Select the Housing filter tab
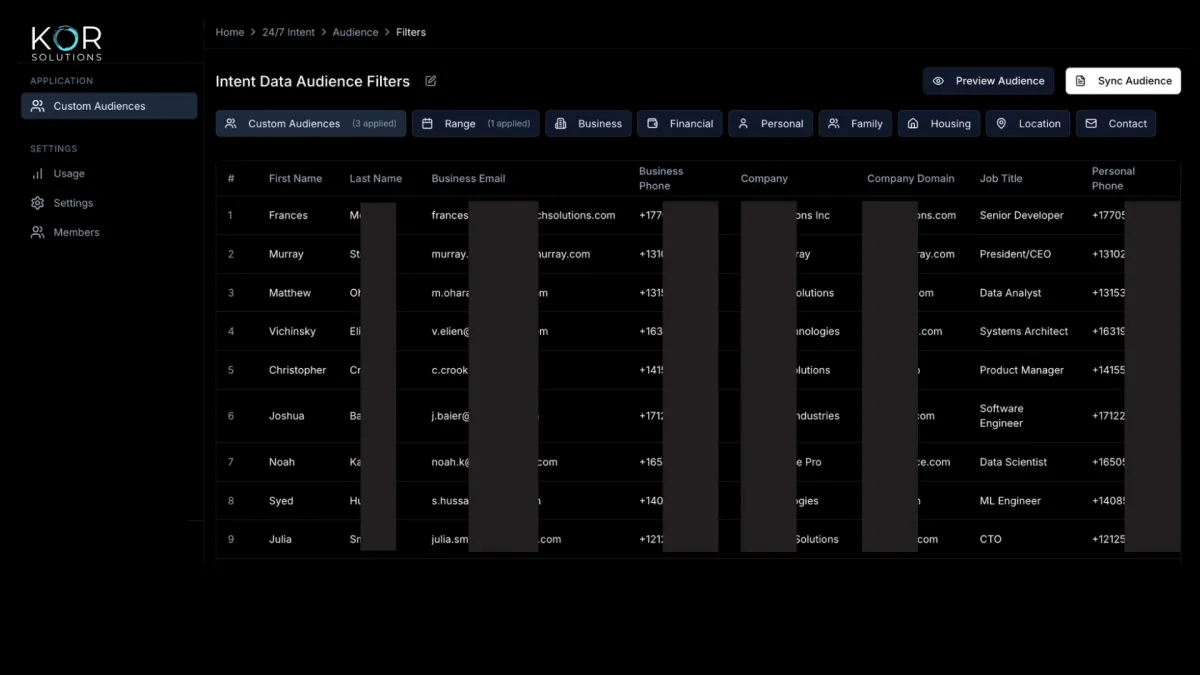Viewport: 1200px width, 675px height. 939,124
